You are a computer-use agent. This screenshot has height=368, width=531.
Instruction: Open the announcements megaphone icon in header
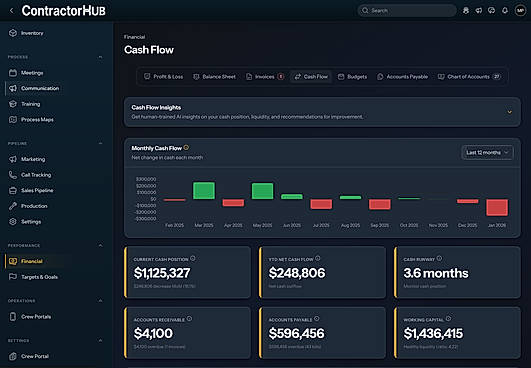[x=479, y=10]
